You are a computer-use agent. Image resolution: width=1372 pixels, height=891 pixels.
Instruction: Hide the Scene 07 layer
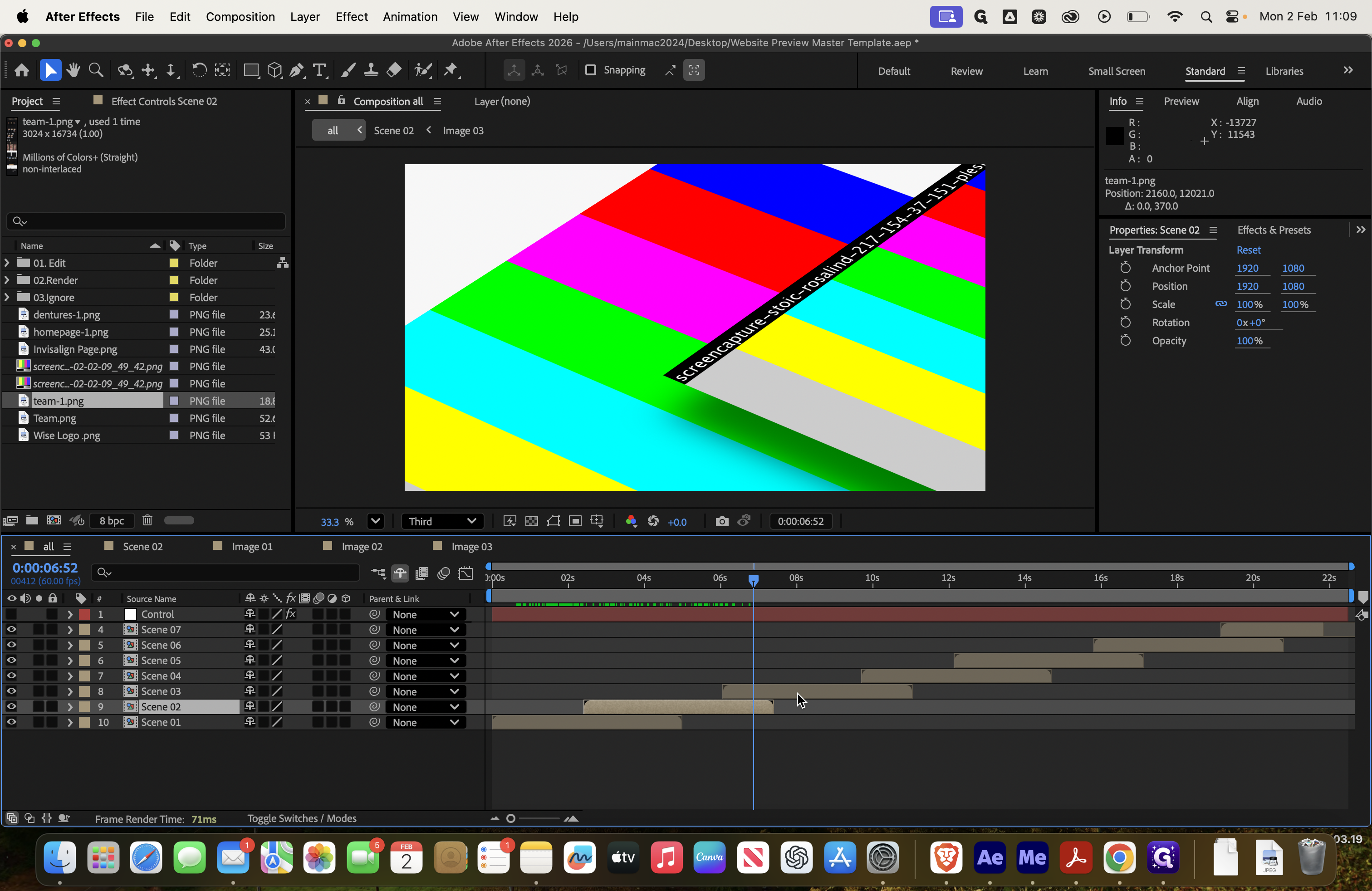[x=11, y=629]
